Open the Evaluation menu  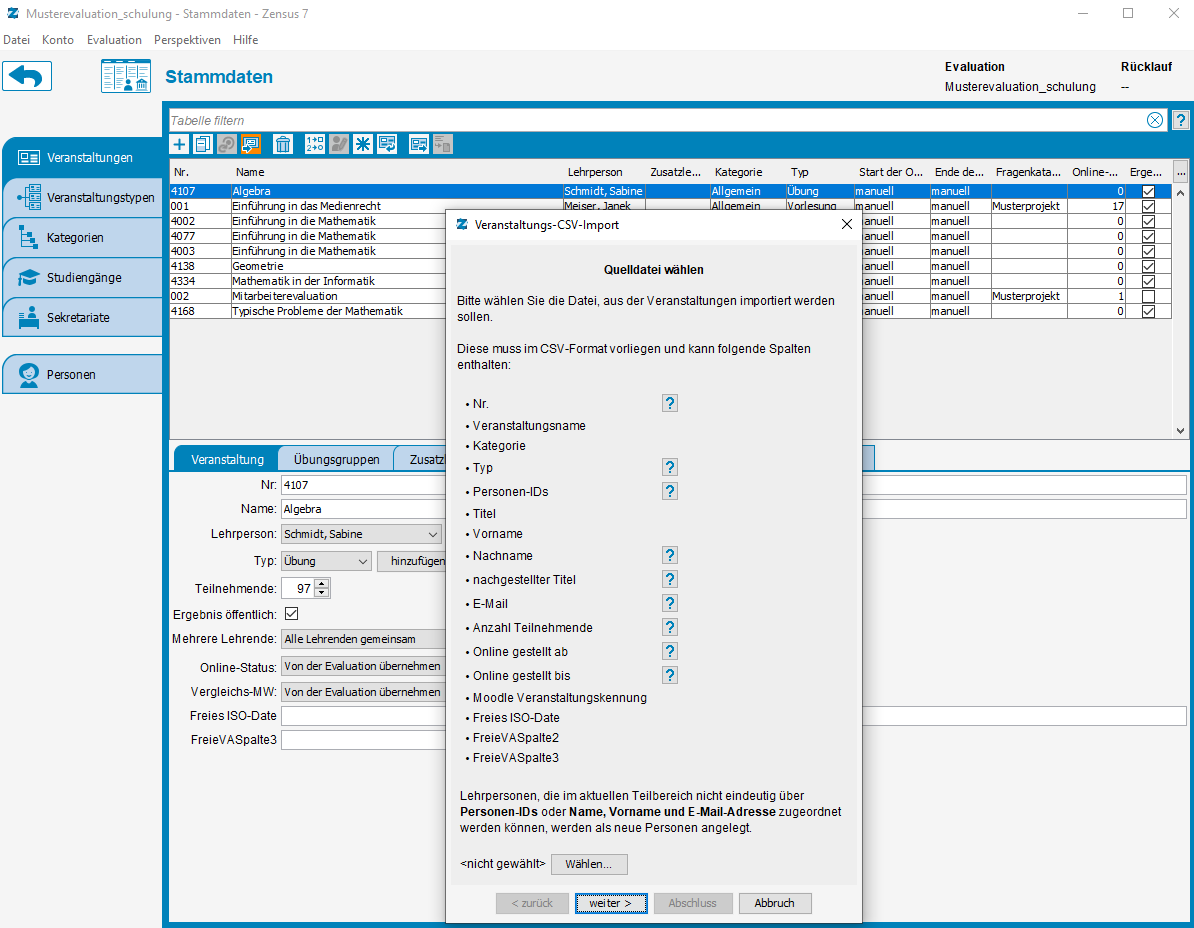(x=114, y=40)
